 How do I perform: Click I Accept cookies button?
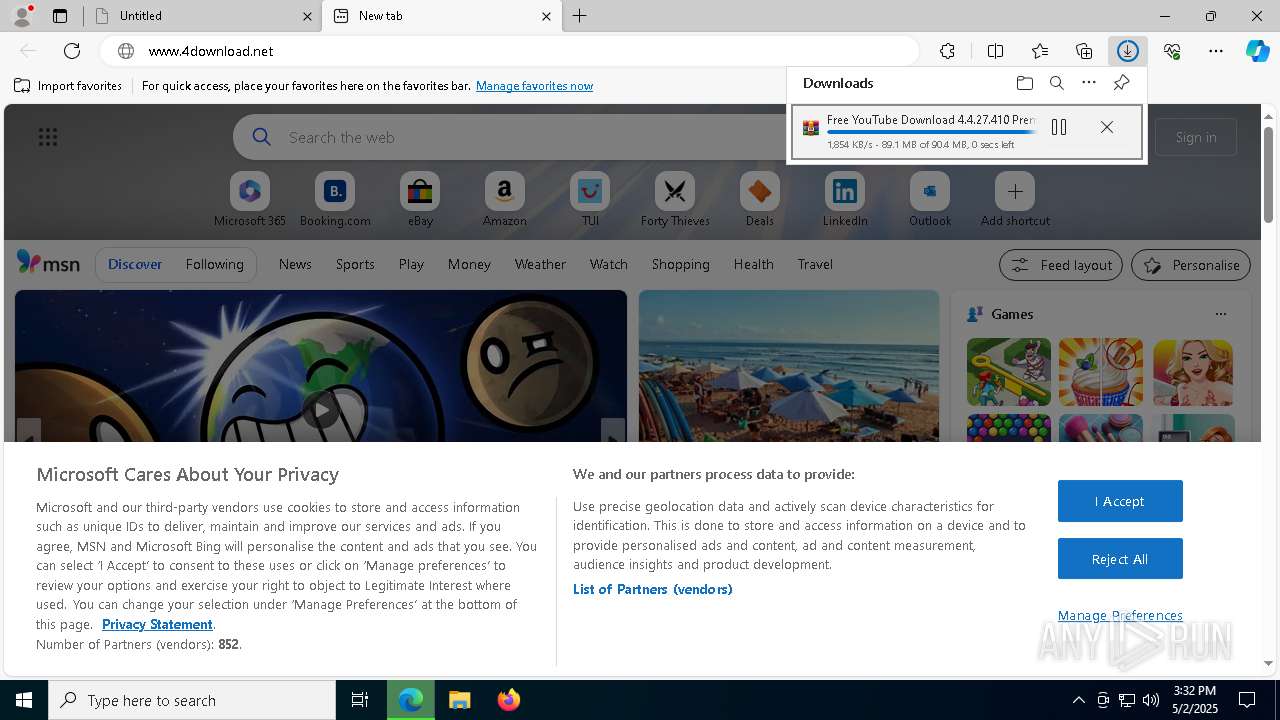[1120, 501]
